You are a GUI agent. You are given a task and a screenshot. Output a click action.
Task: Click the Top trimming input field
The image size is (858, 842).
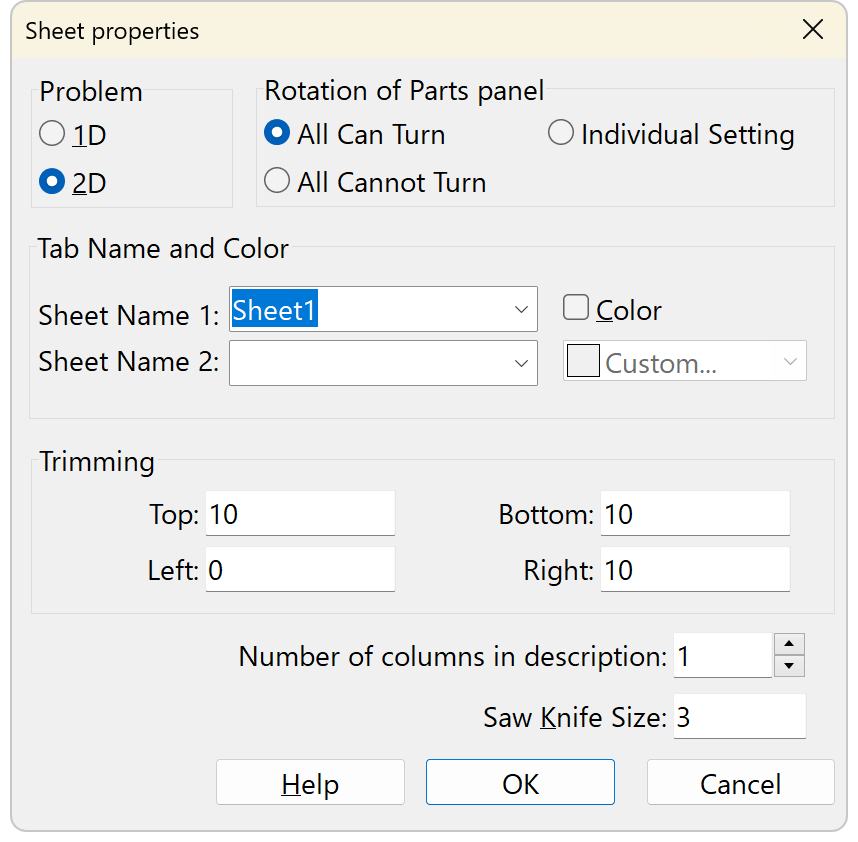300,514
